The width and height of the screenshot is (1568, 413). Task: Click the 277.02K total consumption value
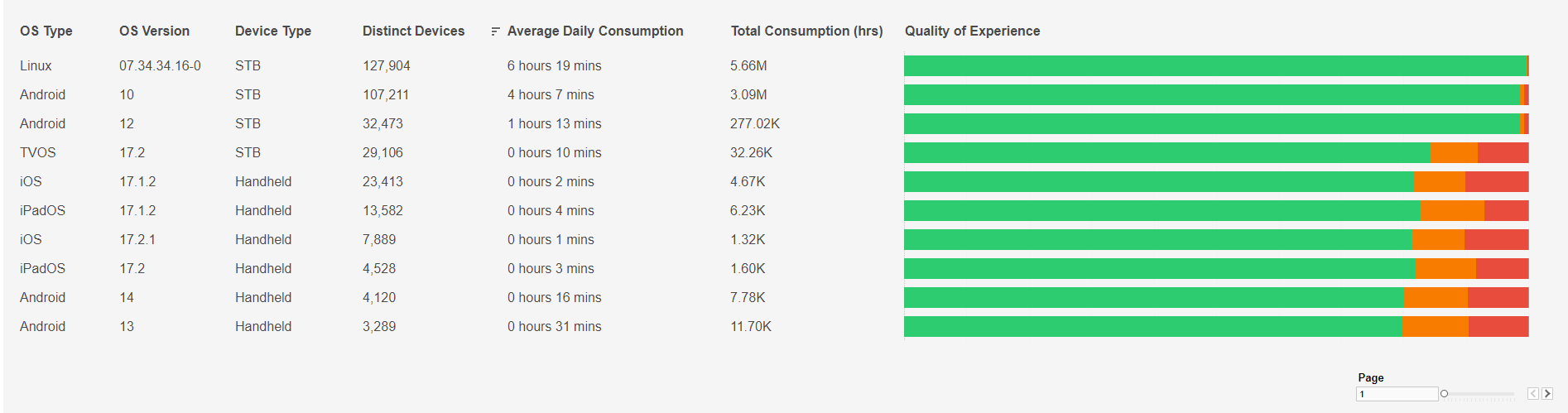point(755,124)
